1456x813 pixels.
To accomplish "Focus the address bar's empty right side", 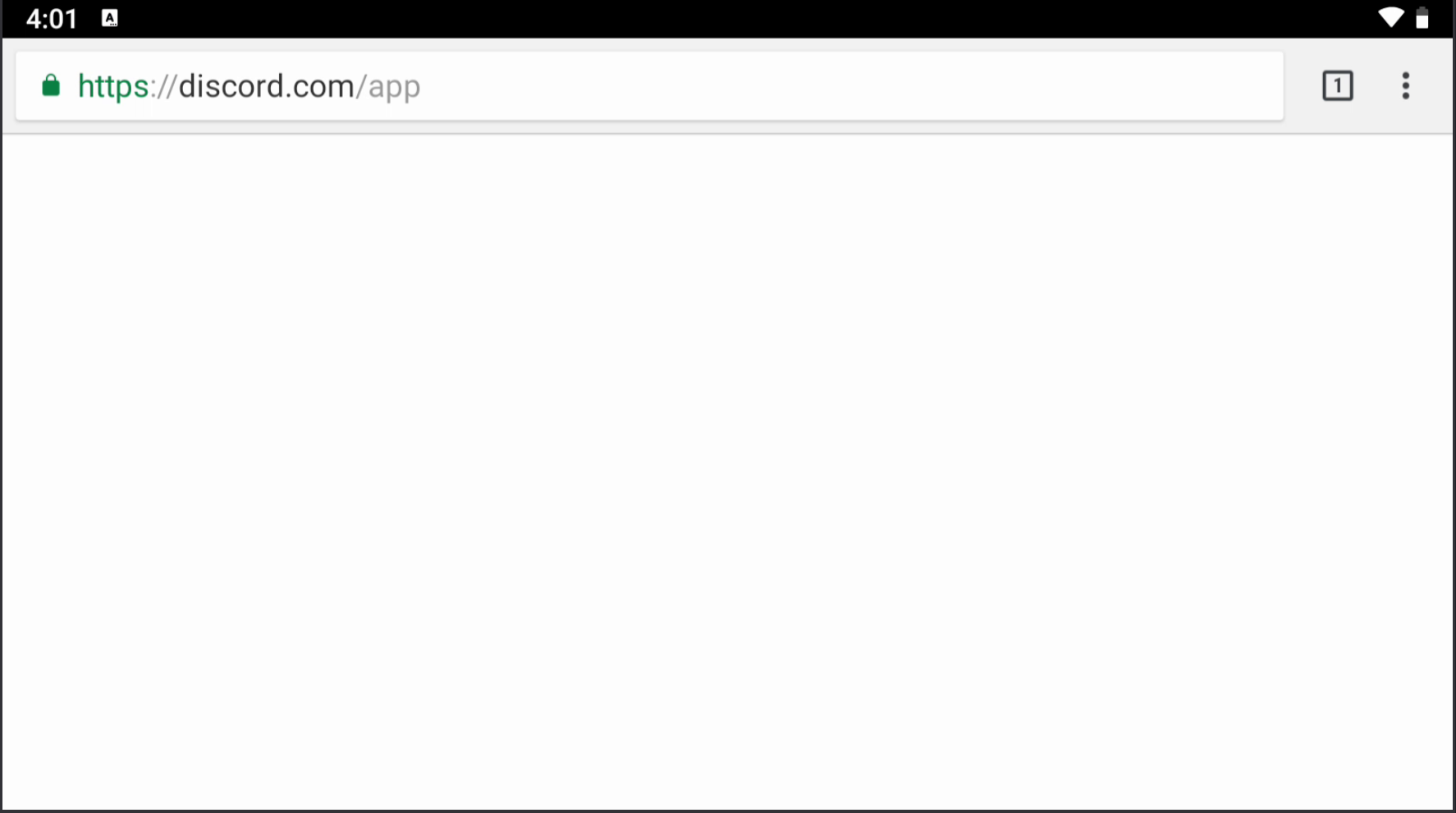I will coord(854,85).
